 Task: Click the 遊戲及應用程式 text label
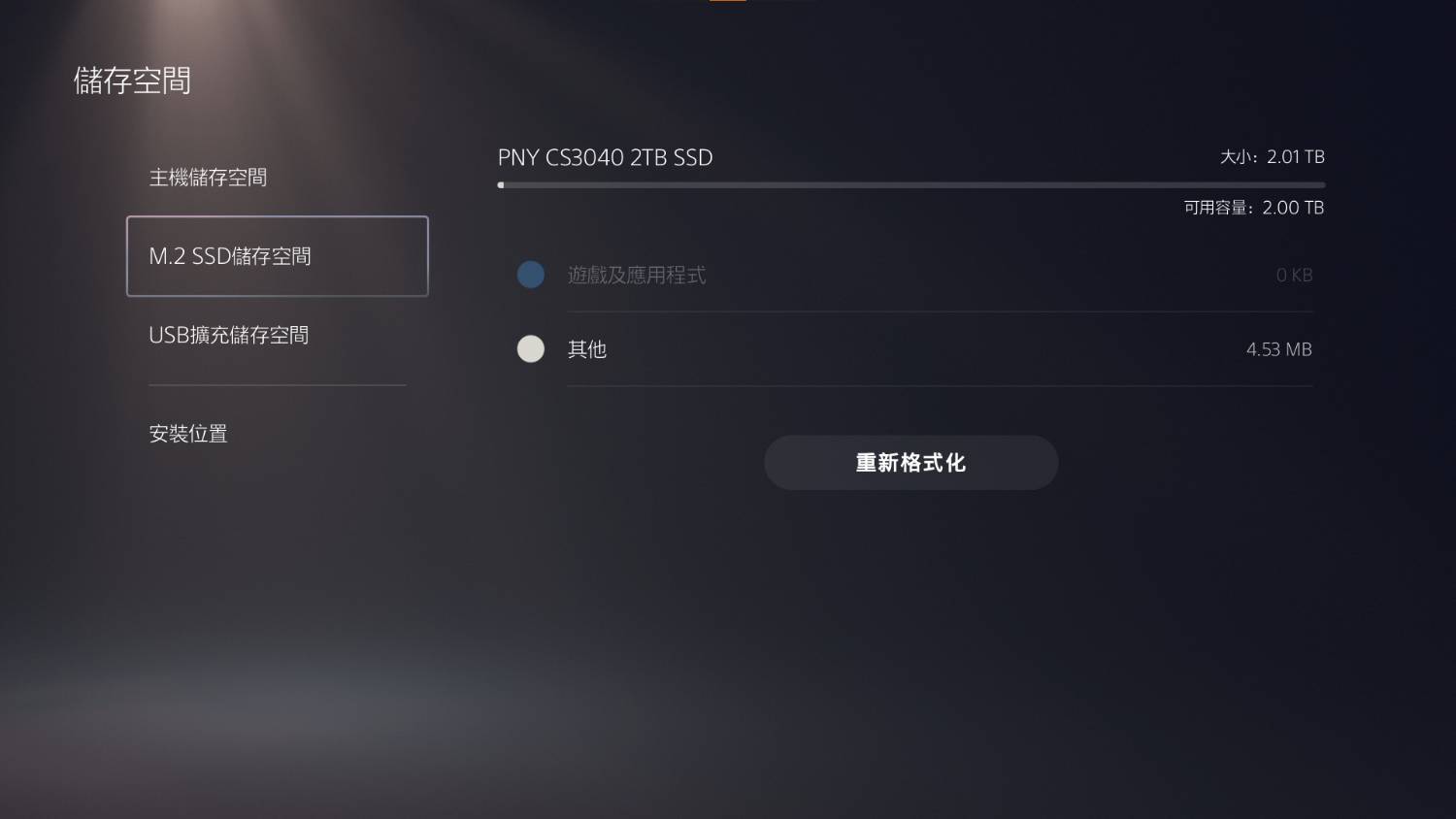[637, 276]
